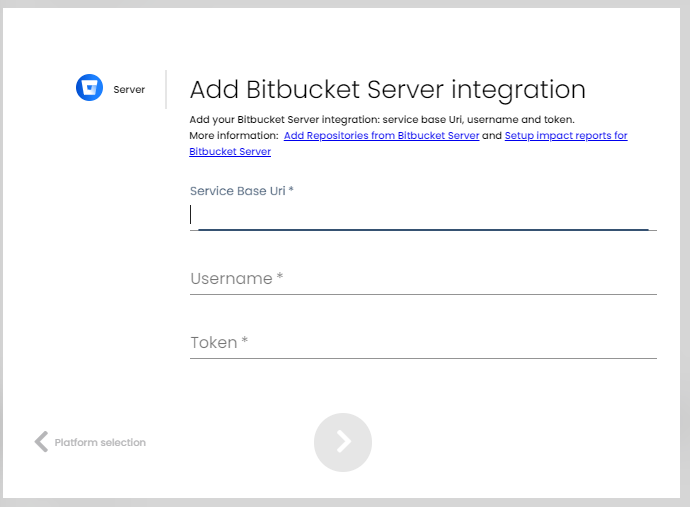
Task: Click the 'Add your Bitbucket Server integration' description
Action: point(381,119)
